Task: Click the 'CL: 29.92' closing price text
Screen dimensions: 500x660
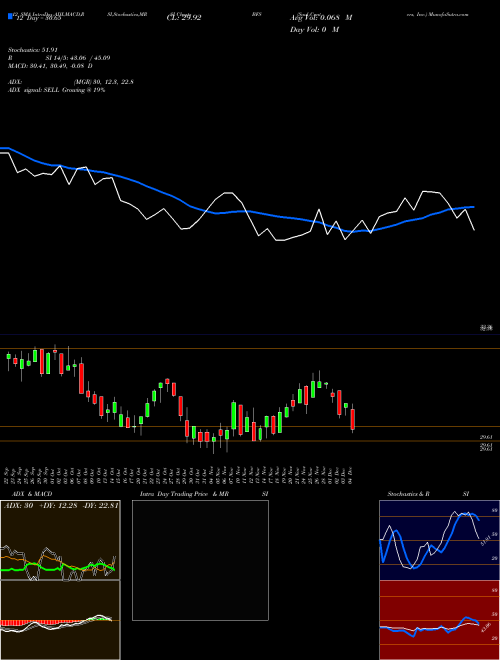Action: pyautogui.click(x=184, y=18)
